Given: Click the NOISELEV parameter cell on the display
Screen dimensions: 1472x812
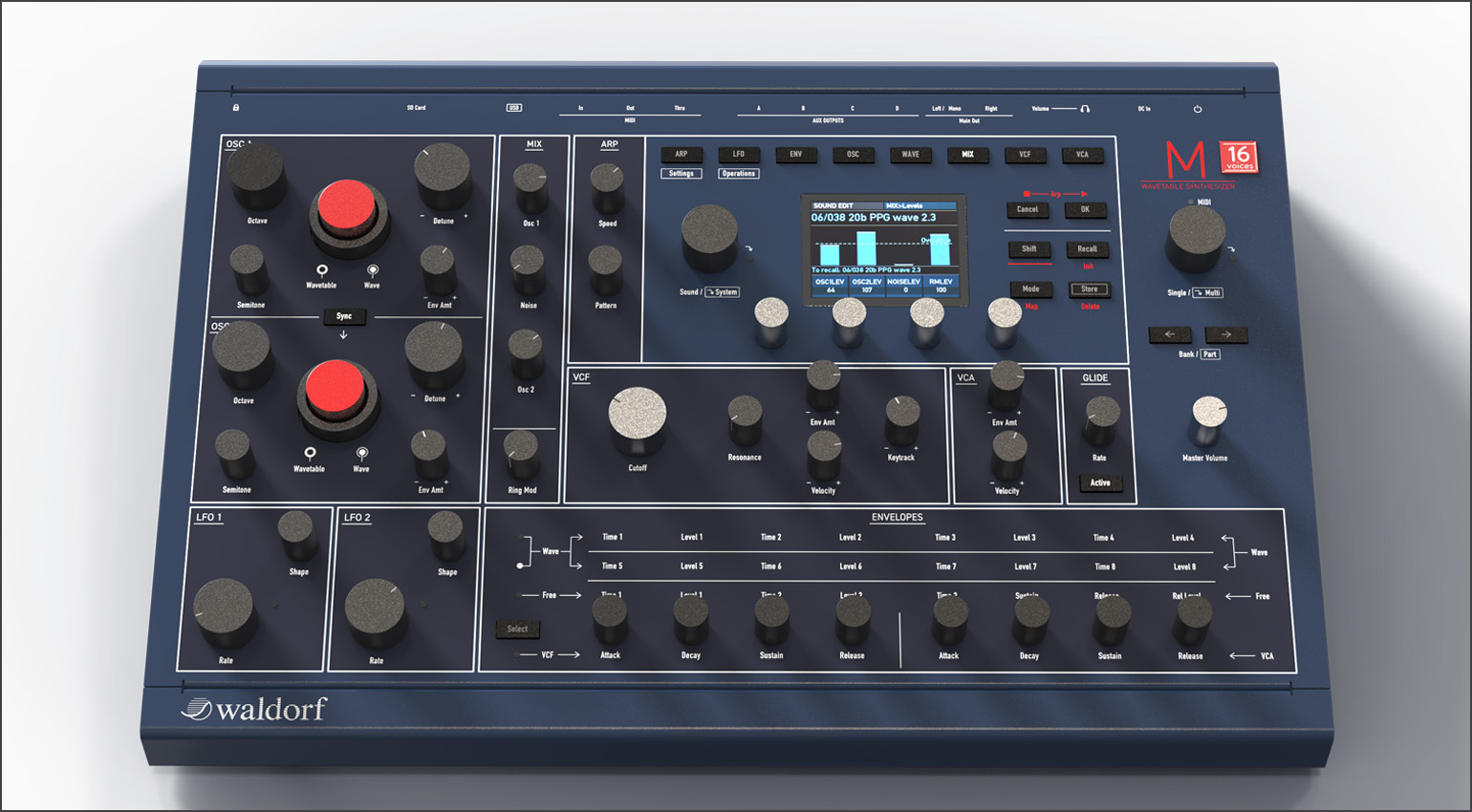Looking at the screenshot, I should click(x=904, y=285).
